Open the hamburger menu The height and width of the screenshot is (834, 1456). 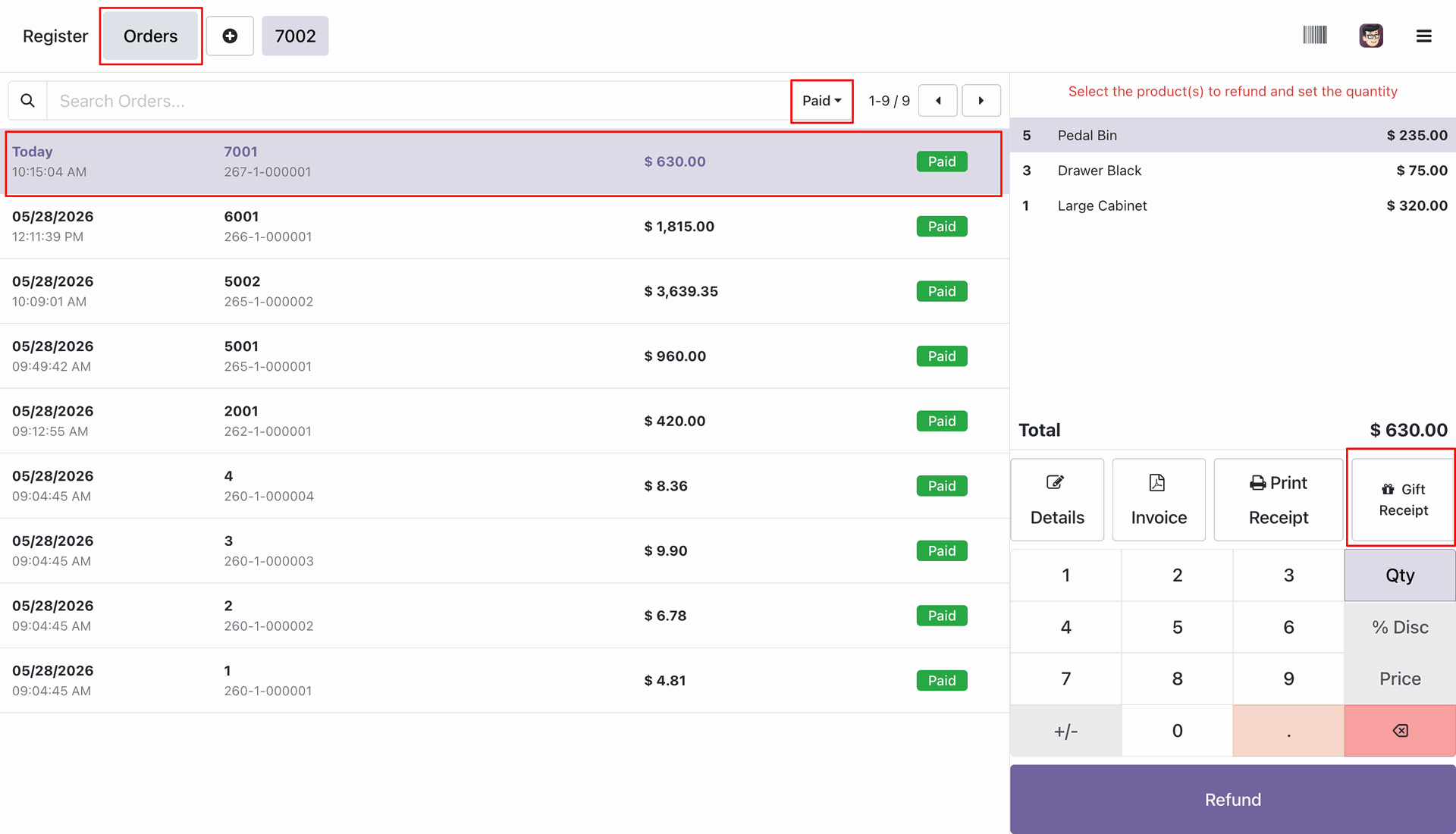tap(1424, 36)
